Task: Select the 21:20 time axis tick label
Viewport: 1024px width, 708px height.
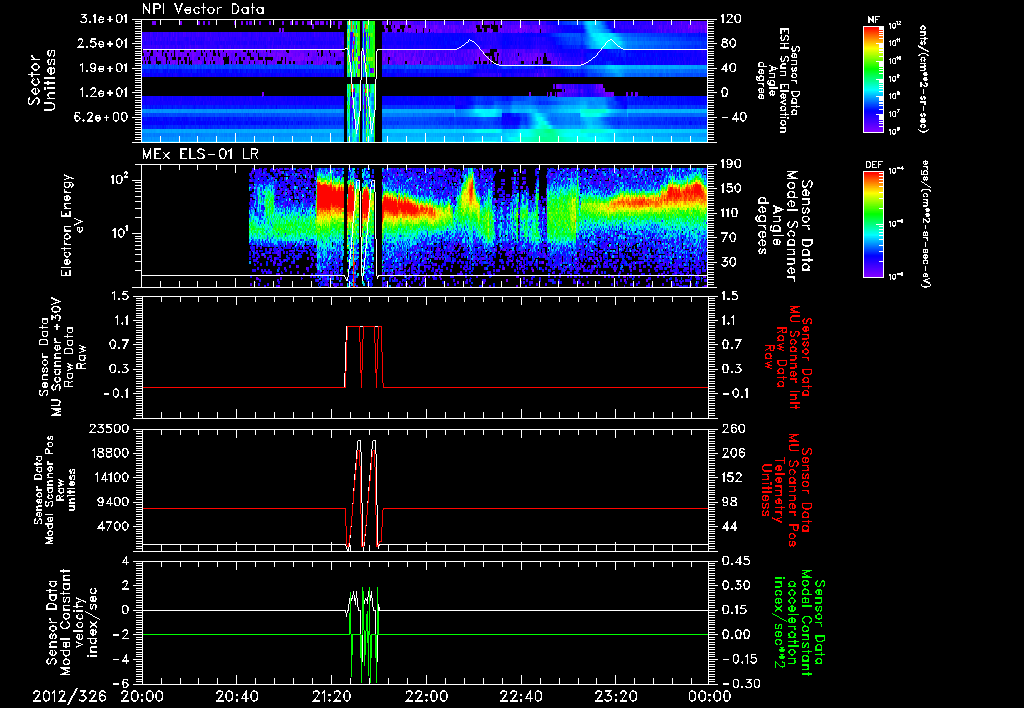Action: point(331,696)
